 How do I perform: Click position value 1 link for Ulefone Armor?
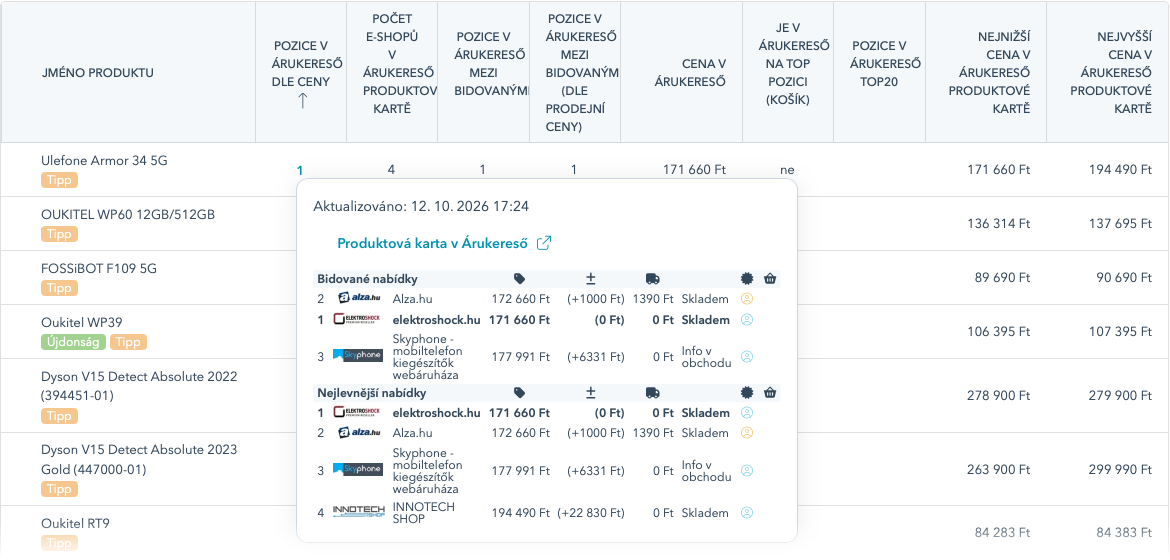point(300,170)
